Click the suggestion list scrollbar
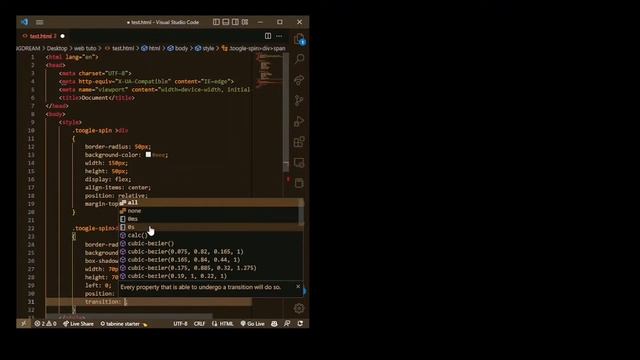The width and height of the screenshot is (640, 360). [301, 211]
